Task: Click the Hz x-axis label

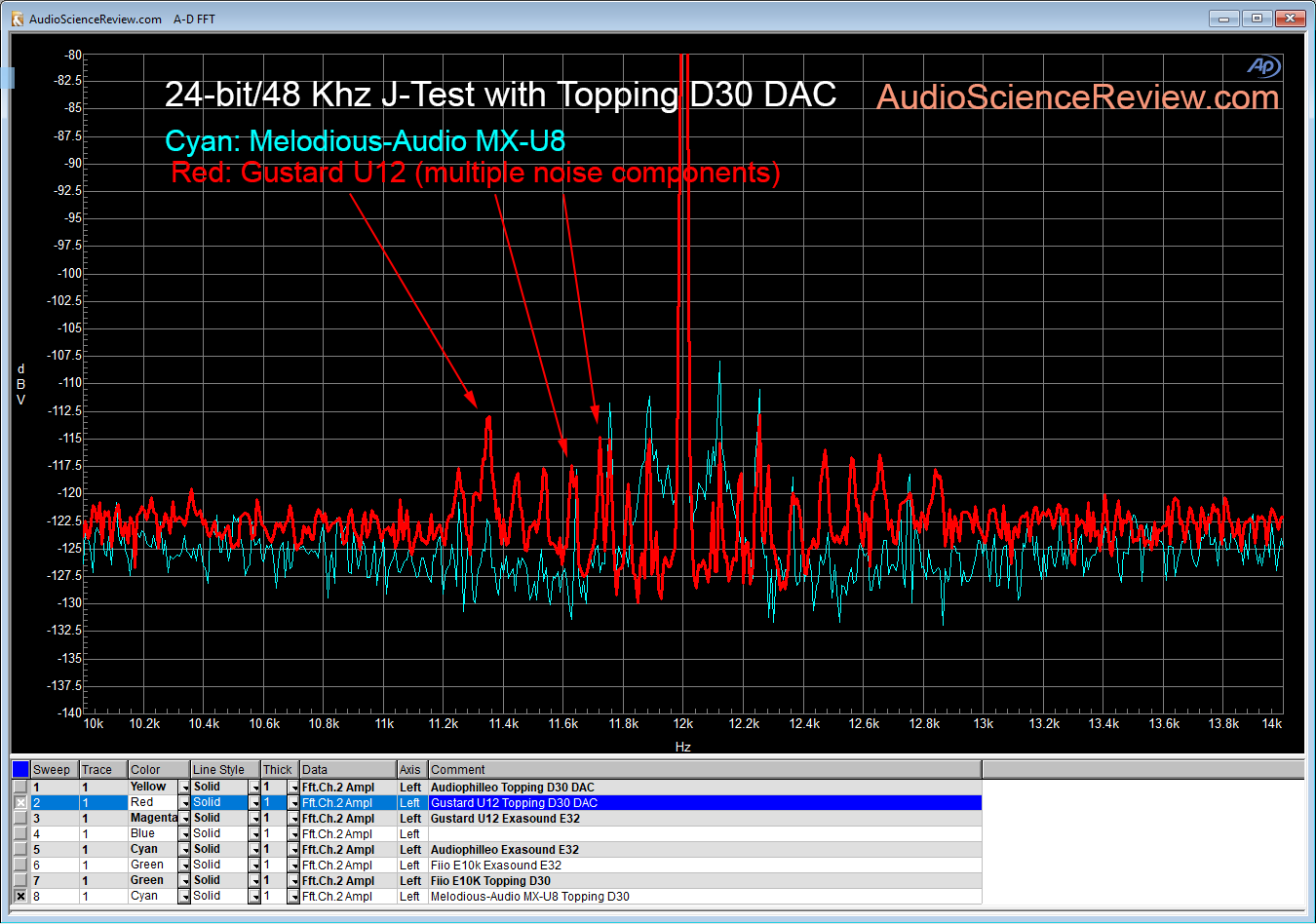Action: click(683, 747)
